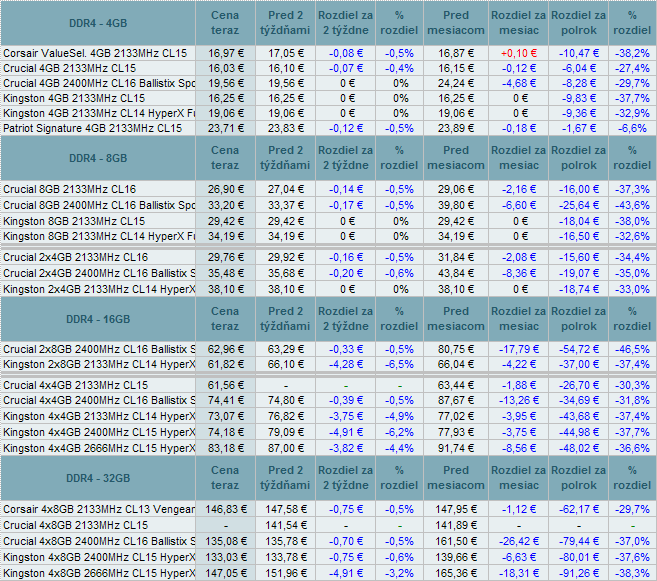The height and width of the screenshot is (581, 657).
Task: Click the price 29,76 € cell
Action: (226, 257)
